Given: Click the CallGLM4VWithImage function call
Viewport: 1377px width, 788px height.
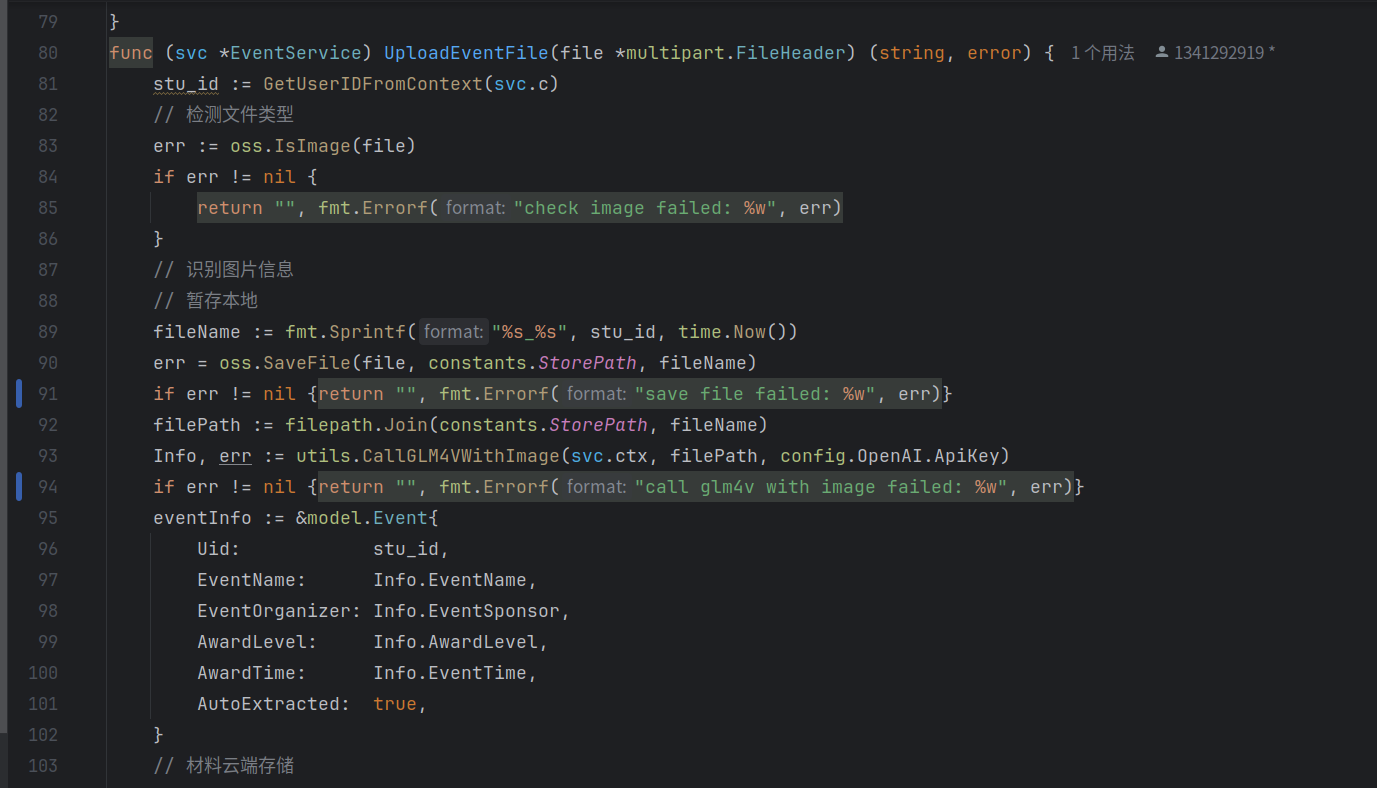Looking at the screenshot, I should pos(461,456).
